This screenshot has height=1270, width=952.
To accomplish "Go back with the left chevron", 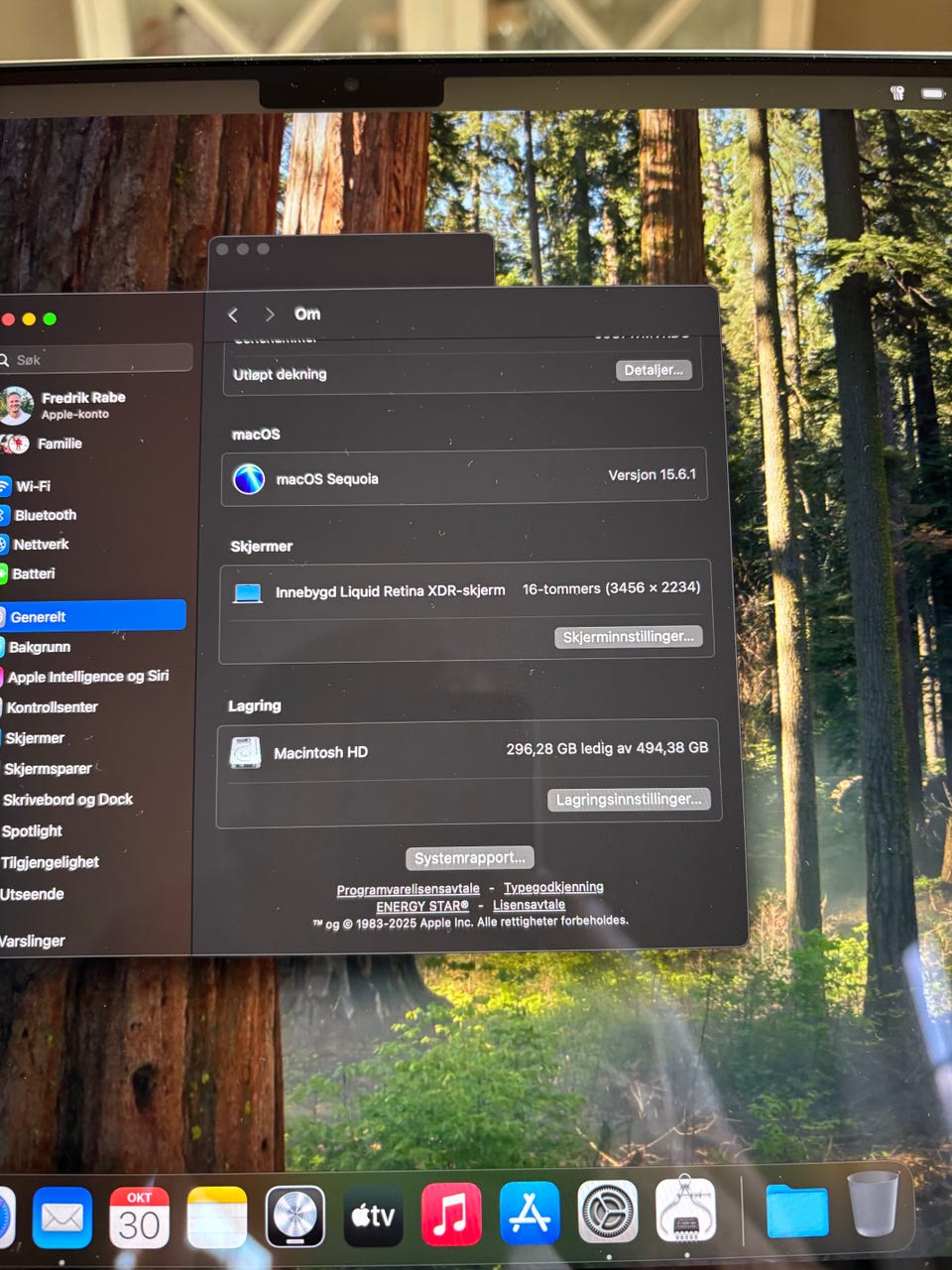I will 233,315.
